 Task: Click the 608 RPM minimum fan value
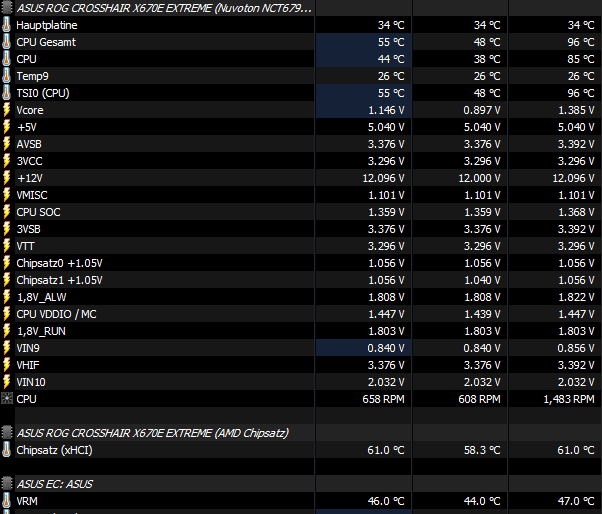coord(479,399)
